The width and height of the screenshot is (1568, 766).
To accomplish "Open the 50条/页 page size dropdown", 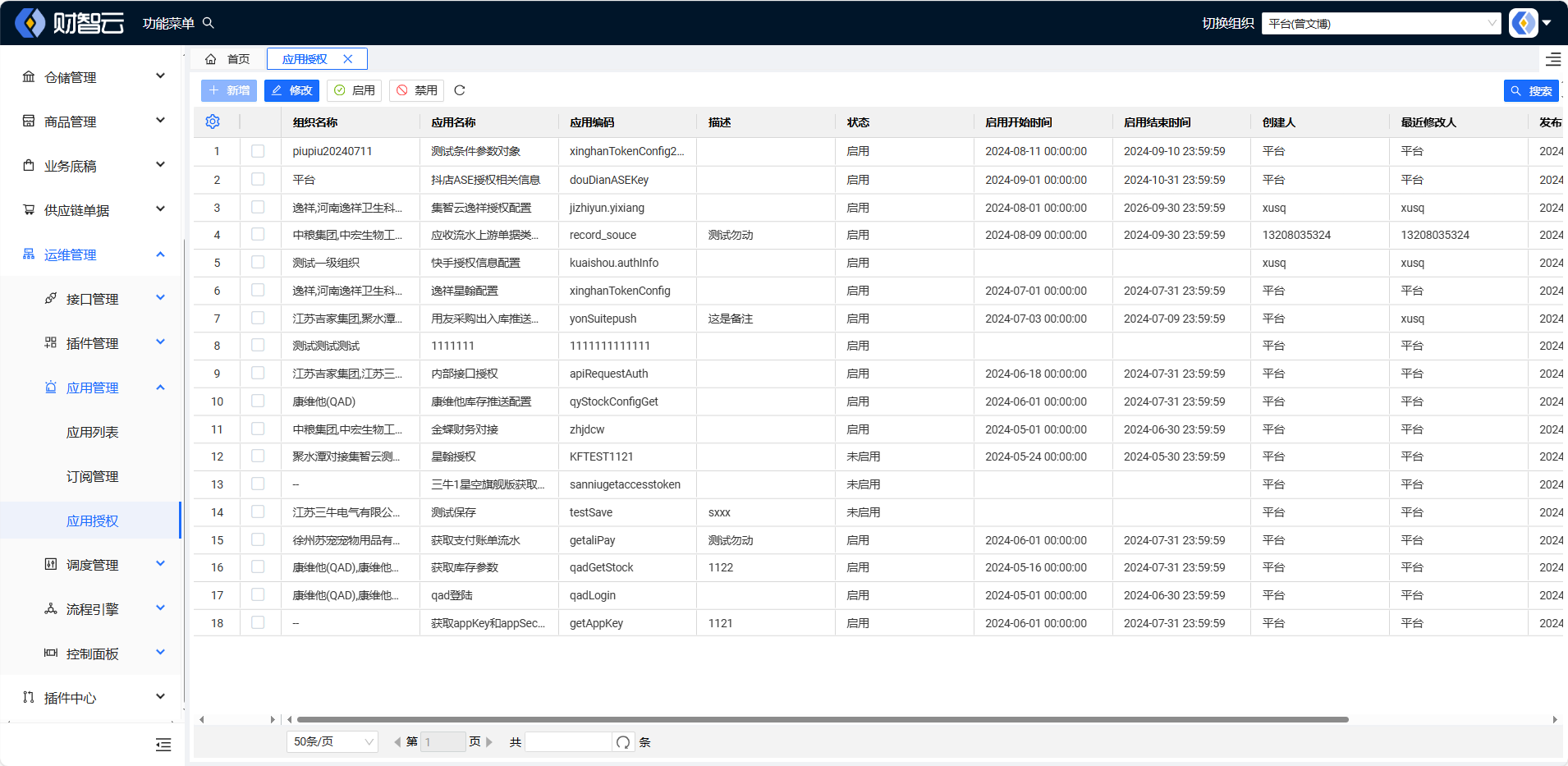I will click(x=332, y=742).
